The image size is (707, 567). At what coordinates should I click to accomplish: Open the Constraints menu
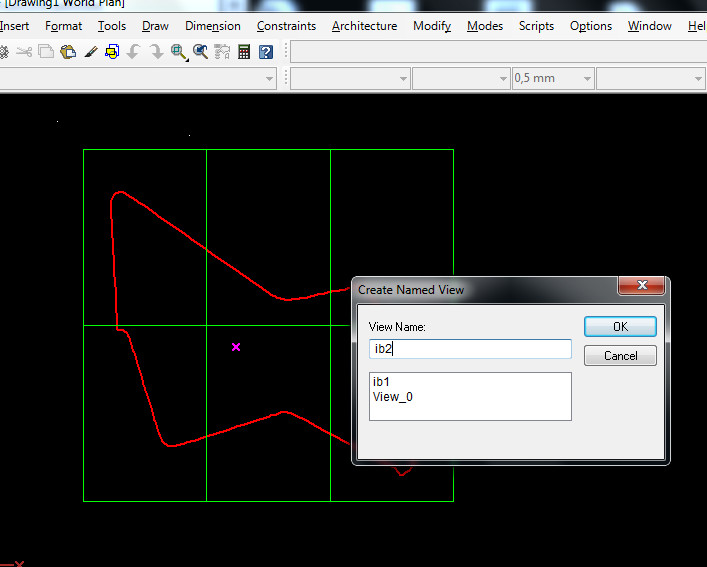click(x=286, y=26)
